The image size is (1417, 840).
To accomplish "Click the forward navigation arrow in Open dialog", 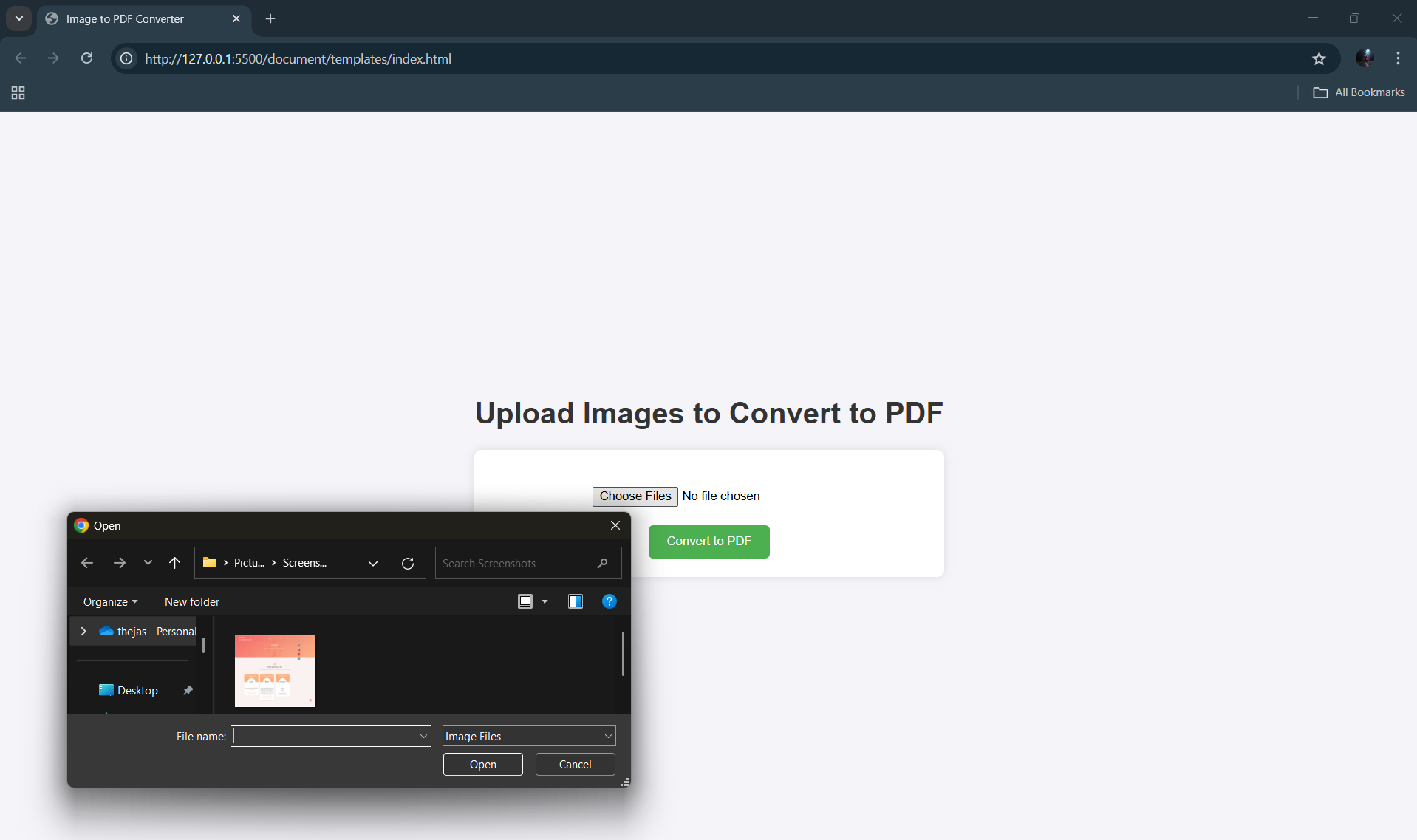I will pyautogui.click(x=119, y=562).
